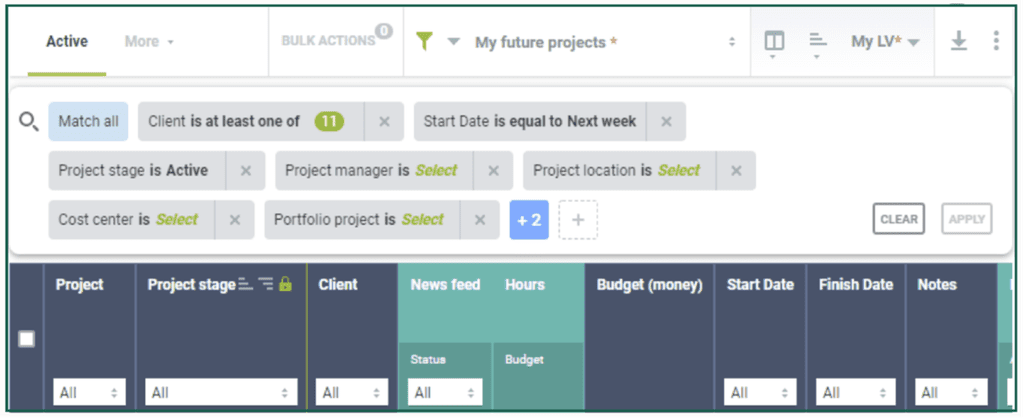This screenshot has width=1024, height=418.
Task: Download the list using the export icon
Action: tap(958, 41)
